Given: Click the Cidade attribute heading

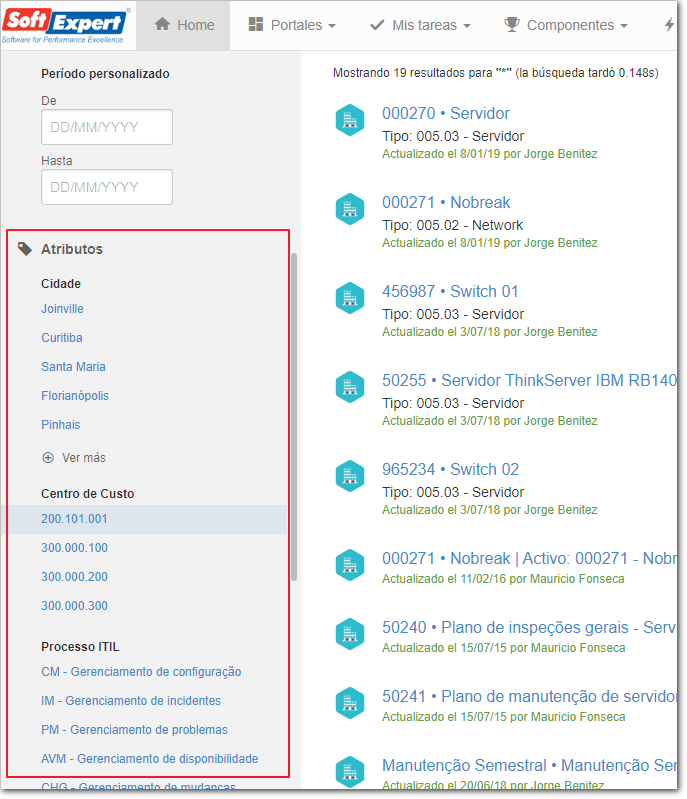Looking at the screenshot, I should tap(61, 284).
